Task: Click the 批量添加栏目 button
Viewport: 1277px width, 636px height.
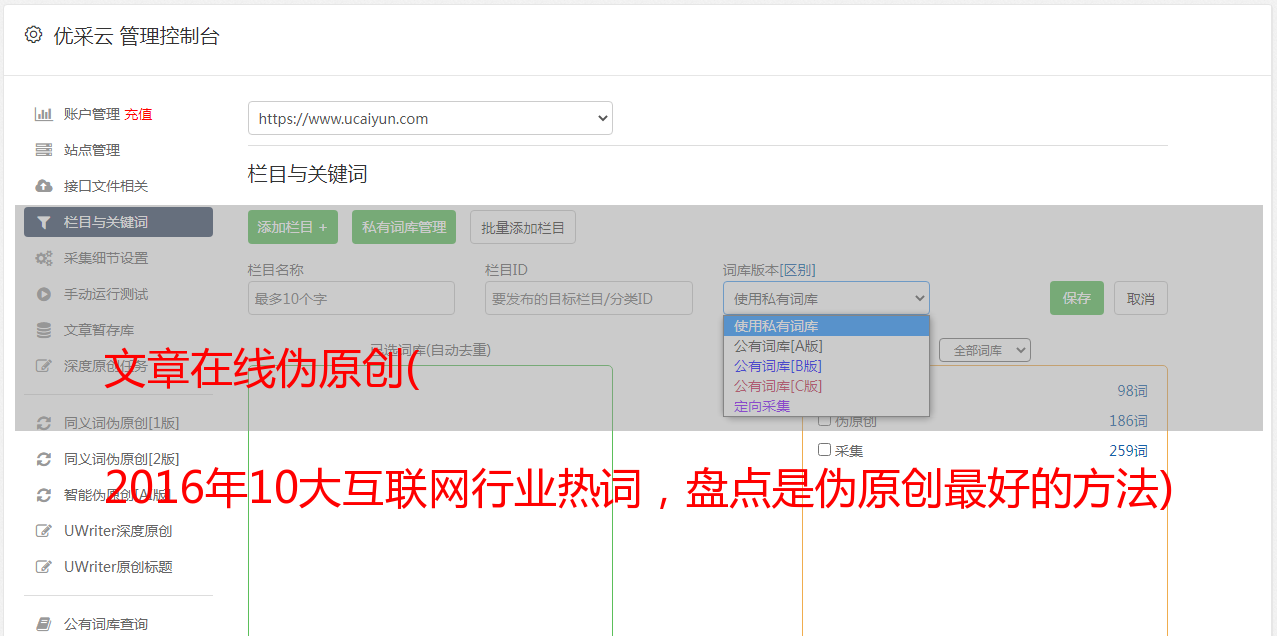Action: pyautogui.click(x=523, y=227)
